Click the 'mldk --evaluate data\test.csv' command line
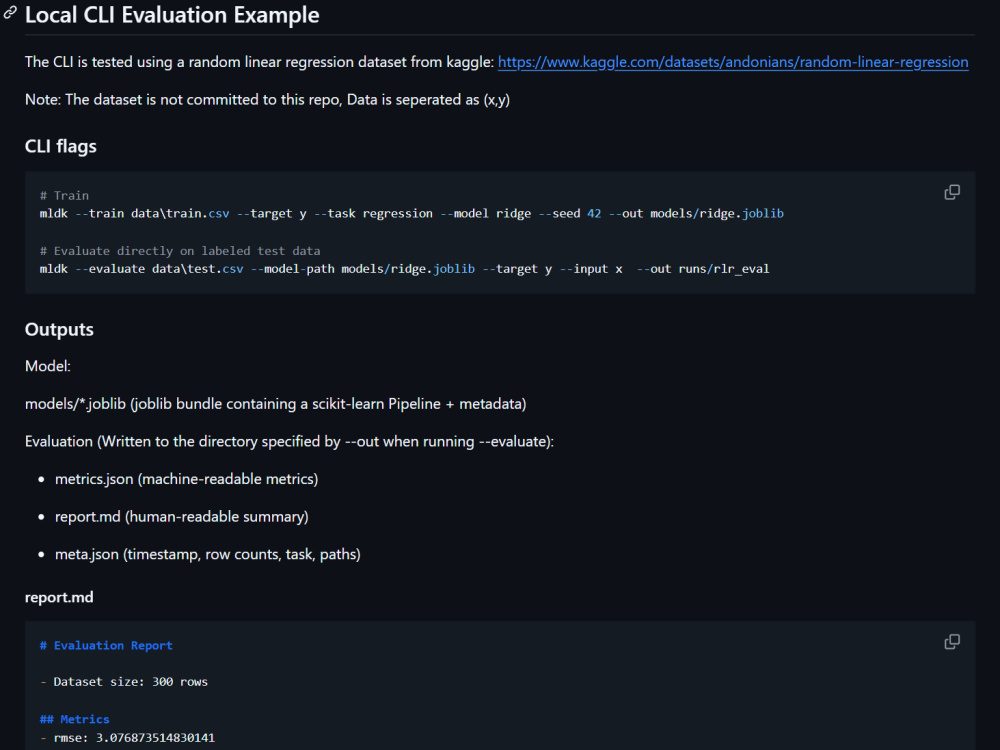The width and height of the screenshot is (1000, 750). 404,268
